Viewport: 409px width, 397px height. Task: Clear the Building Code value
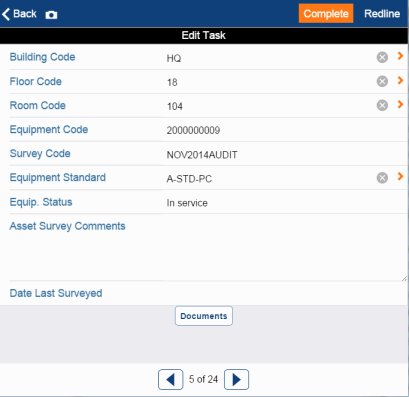click(382, 57)
